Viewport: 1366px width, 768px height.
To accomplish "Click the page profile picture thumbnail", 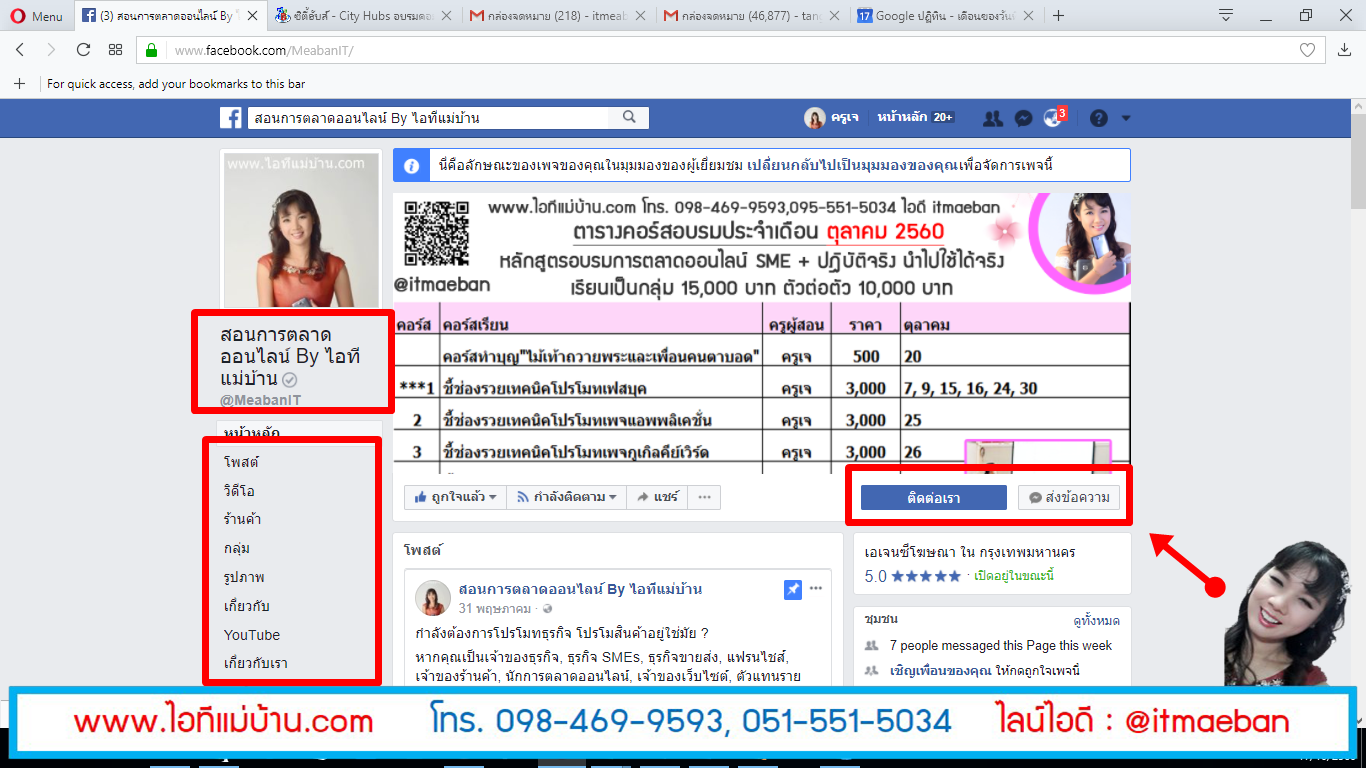I will 300,230.
